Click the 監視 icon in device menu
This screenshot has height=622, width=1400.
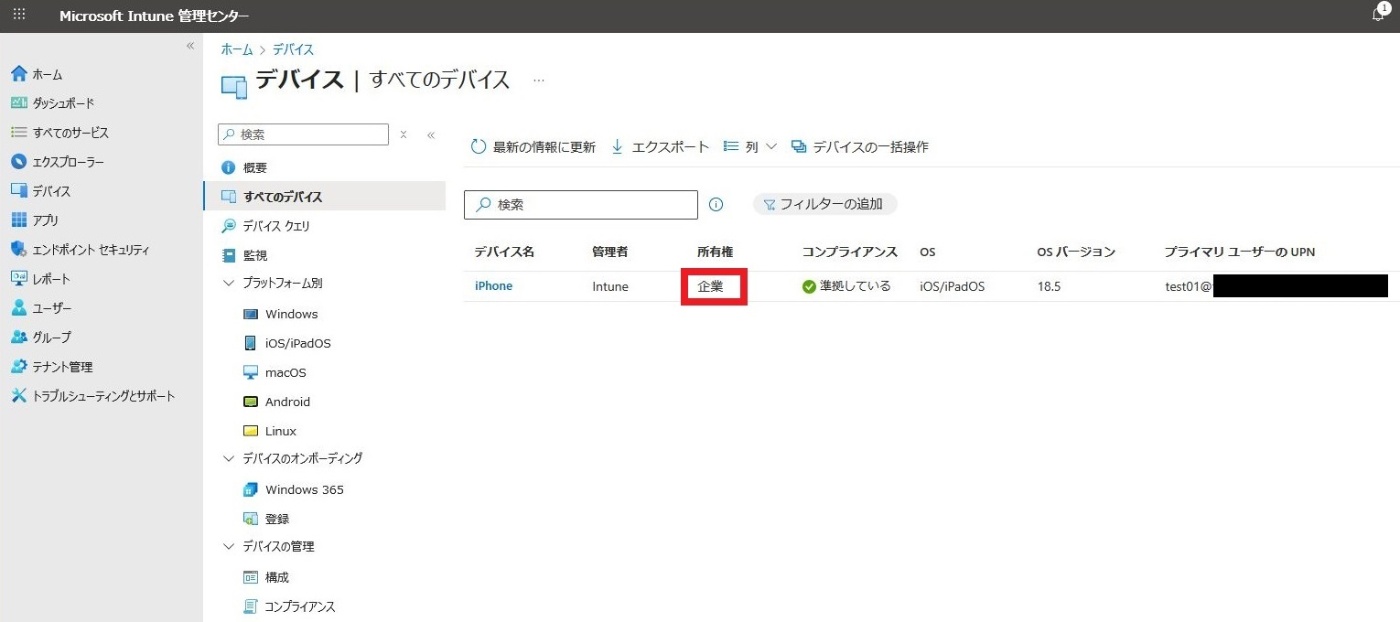(228, 256)
